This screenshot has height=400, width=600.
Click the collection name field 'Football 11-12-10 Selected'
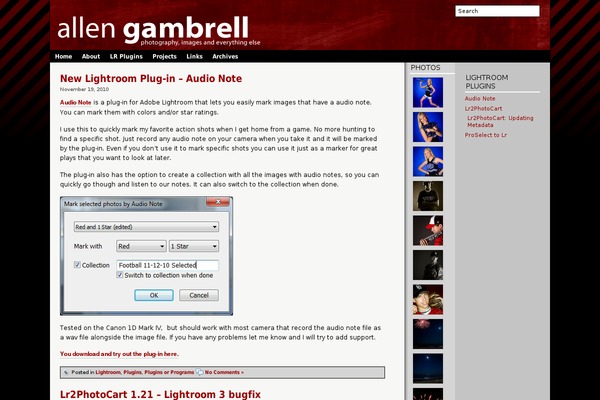click(168, 265)
